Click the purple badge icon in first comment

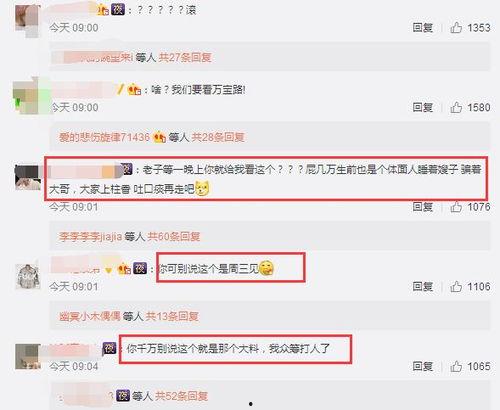[118, 9]
